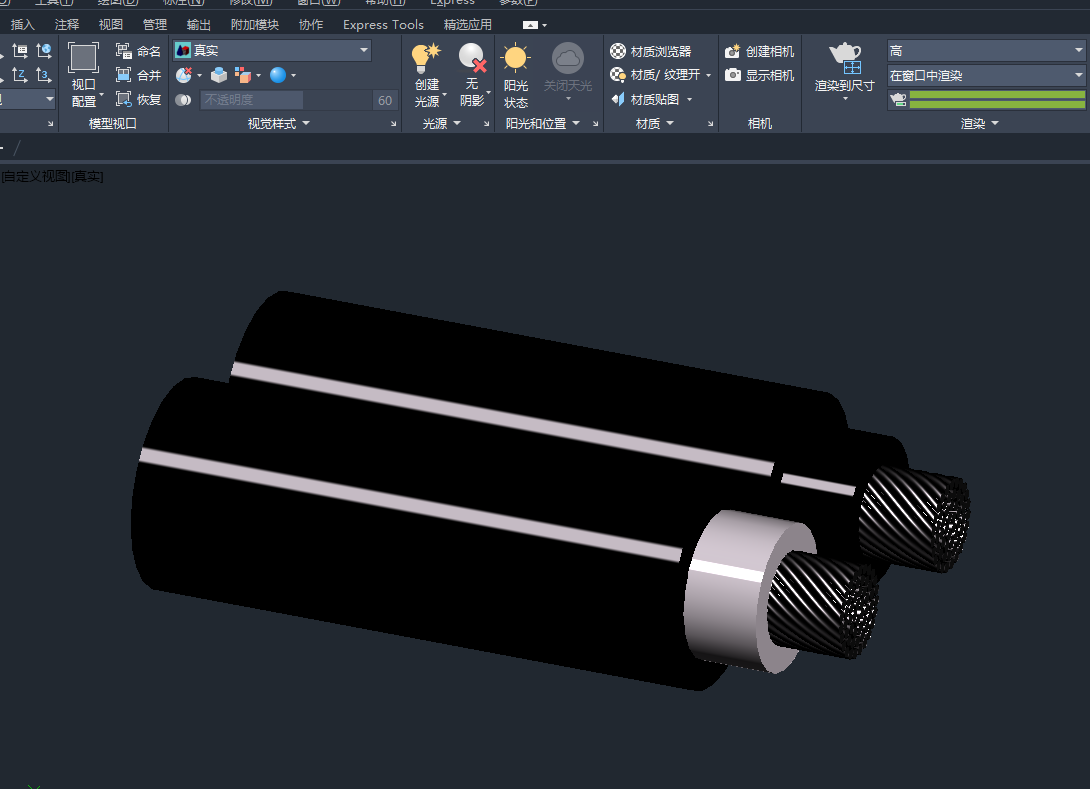The height and width of the screenshot is (789, 1090).
Task: Click the Create Light (创建光源) bulb icon
Action: (x=426, y=58)
